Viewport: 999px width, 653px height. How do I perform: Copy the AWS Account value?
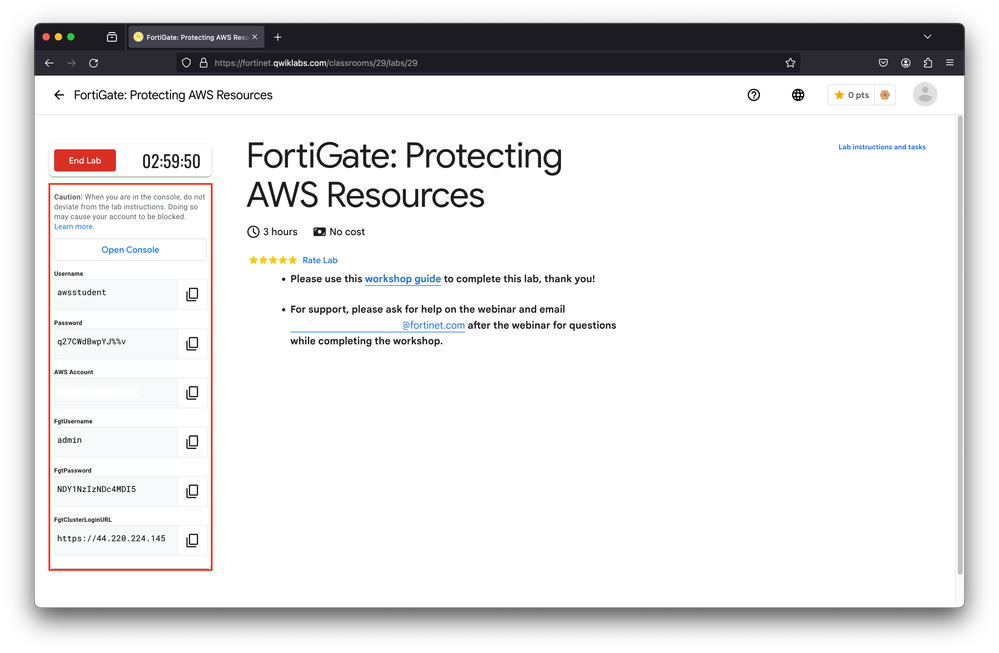192,393
